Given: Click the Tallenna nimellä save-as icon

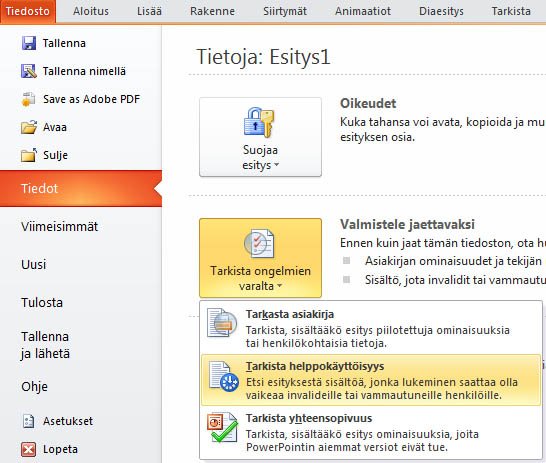Looking at the screenshot, I should tap(29, 71).
